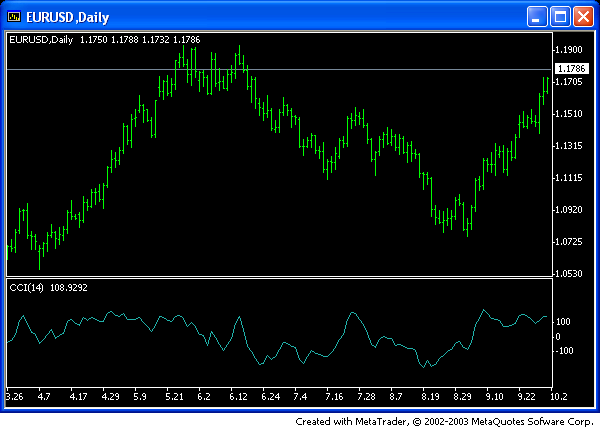The image size is (600, 429).
Task: Click the CCI value 108.9292
Action: [69, 287]
